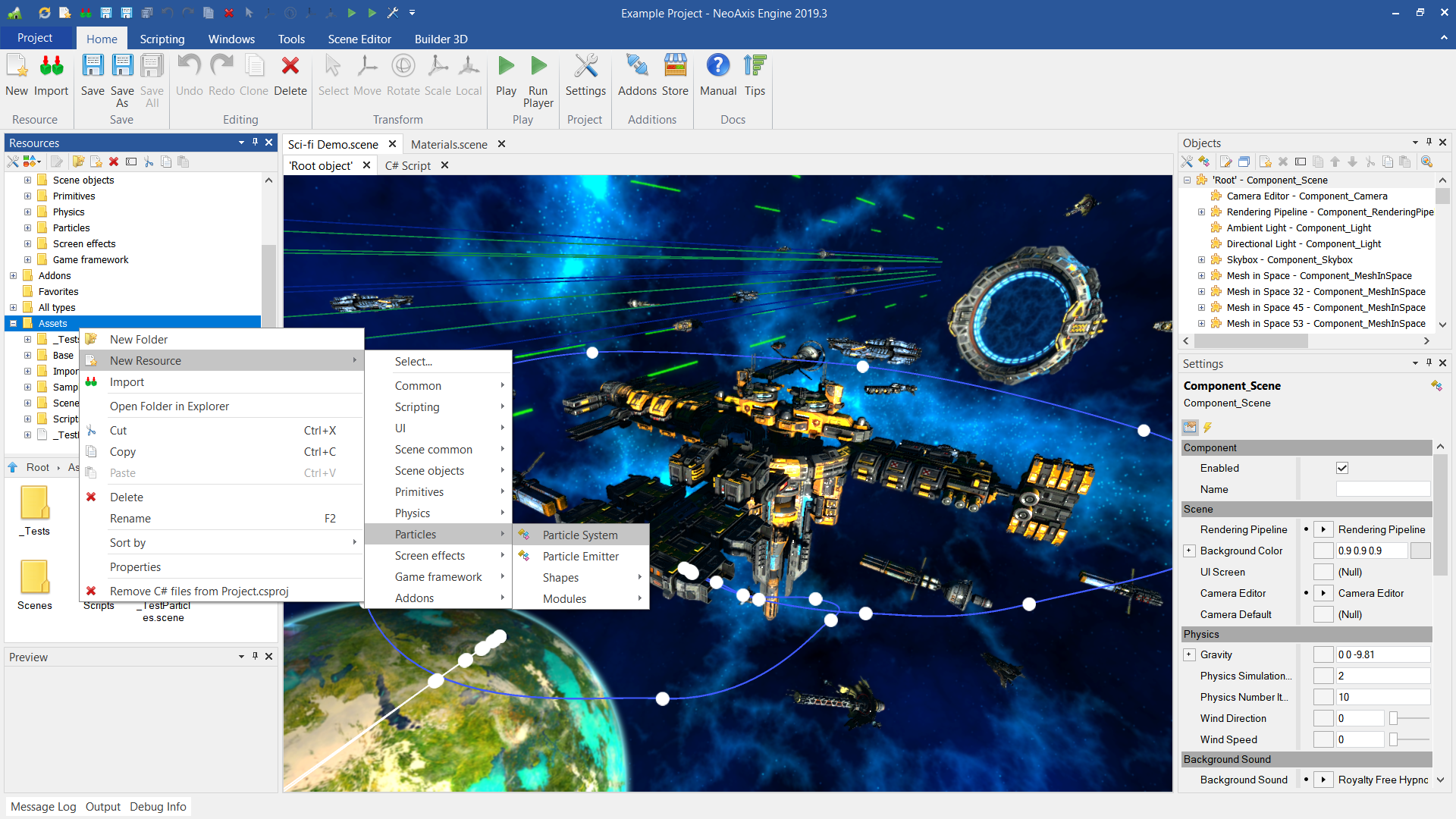This screenshot has width=1456, height=819.
Task: Toggle the Background Color reference box
Action: (x=1323, y=551)
